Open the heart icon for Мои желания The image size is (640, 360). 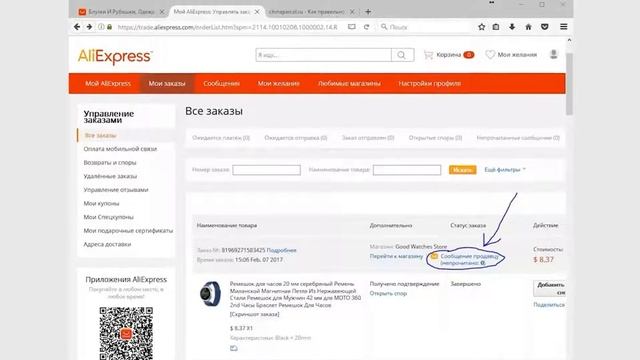tap(490, 55)
